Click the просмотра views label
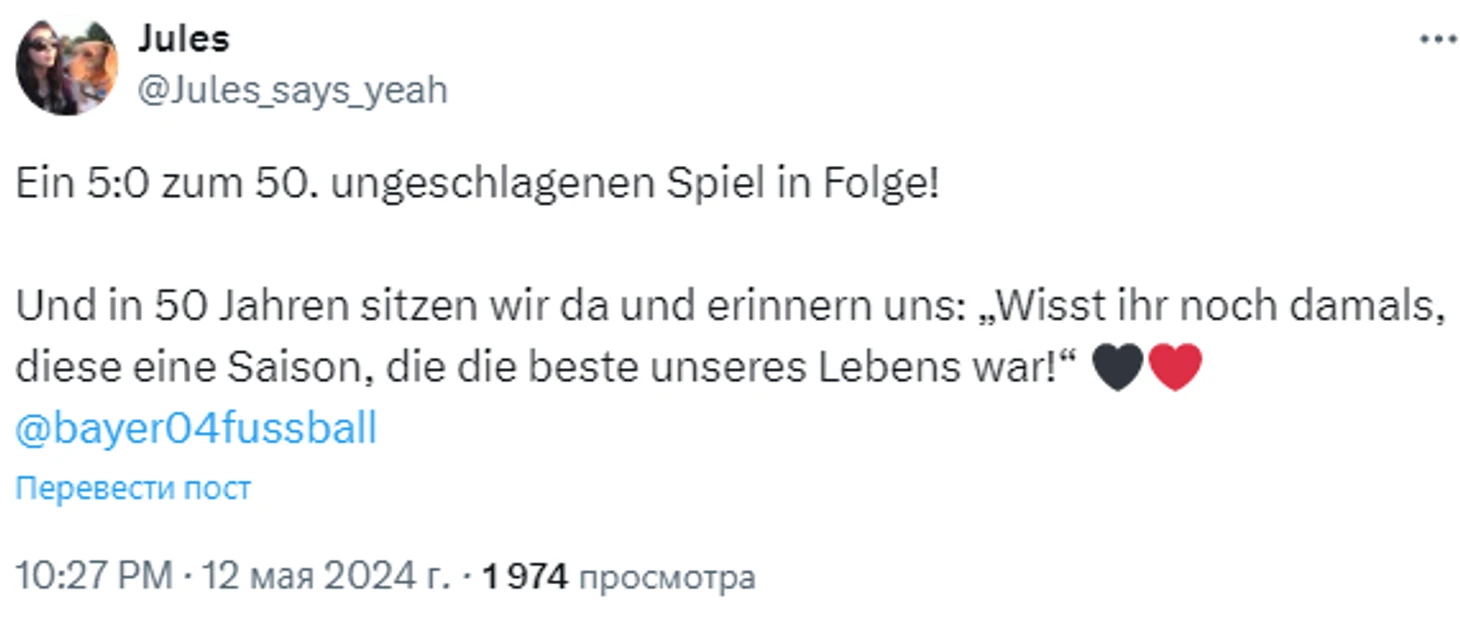 (x=666, y=579)
